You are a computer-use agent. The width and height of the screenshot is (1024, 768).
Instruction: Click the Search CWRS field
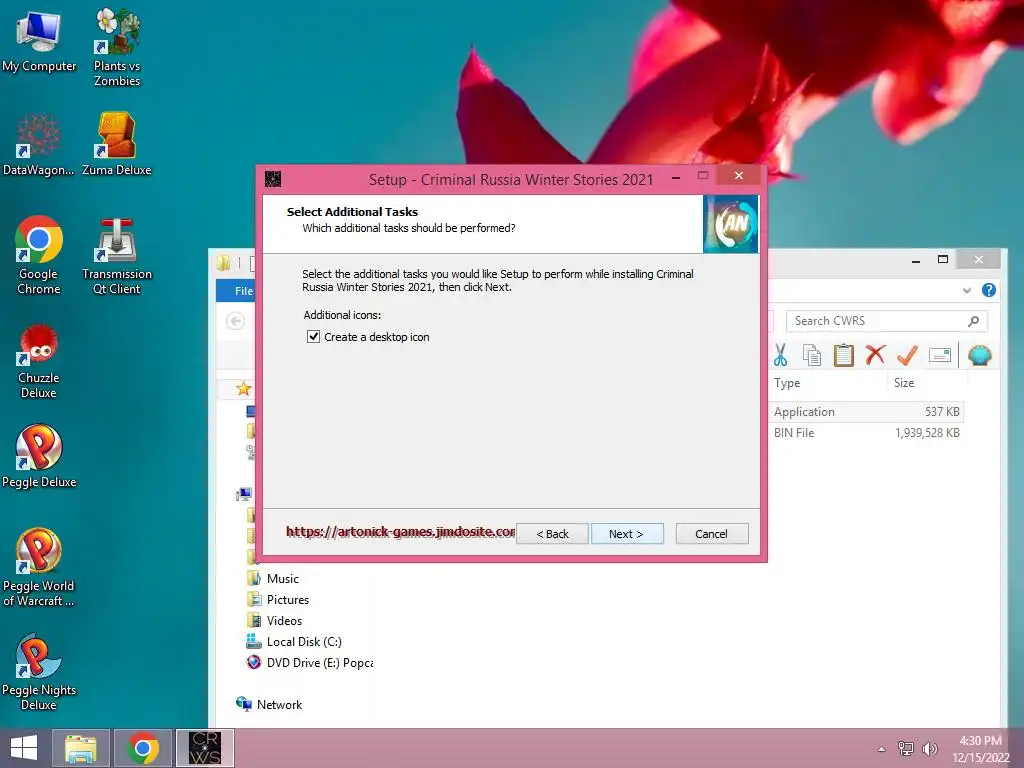pyautogui.click(x=886, y=321)
